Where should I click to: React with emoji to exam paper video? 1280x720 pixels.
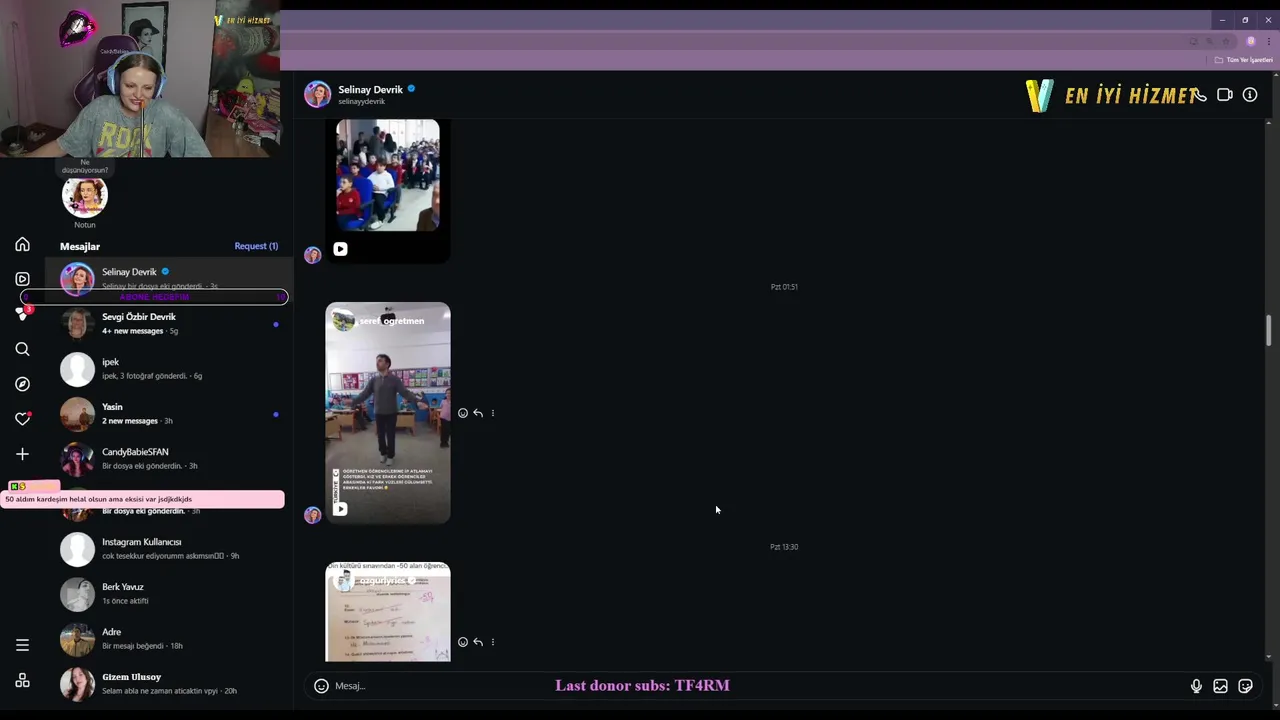click(x=462, y=642)
